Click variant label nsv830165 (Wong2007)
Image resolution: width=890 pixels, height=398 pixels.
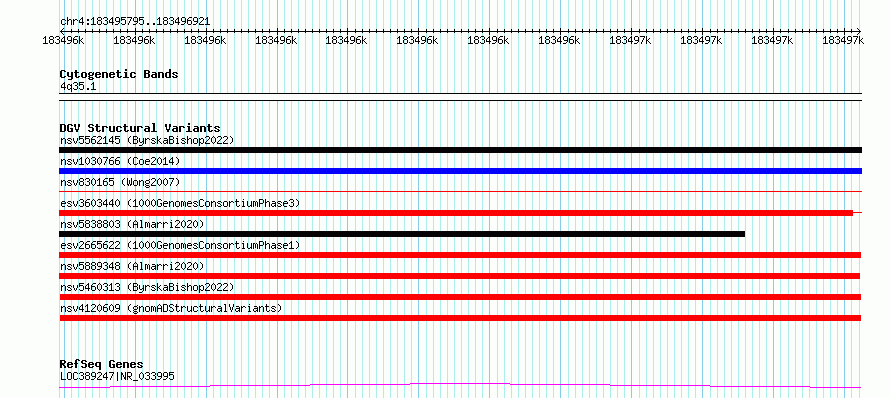[x=120, y=182]
